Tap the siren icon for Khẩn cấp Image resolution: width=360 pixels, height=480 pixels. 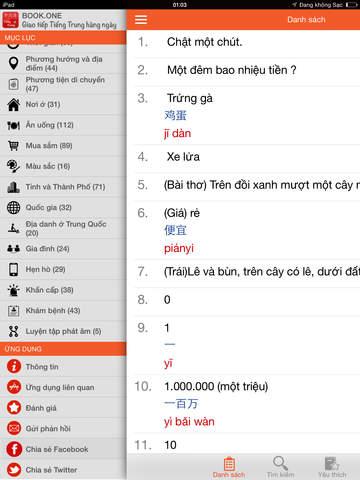tap(13, 290)
